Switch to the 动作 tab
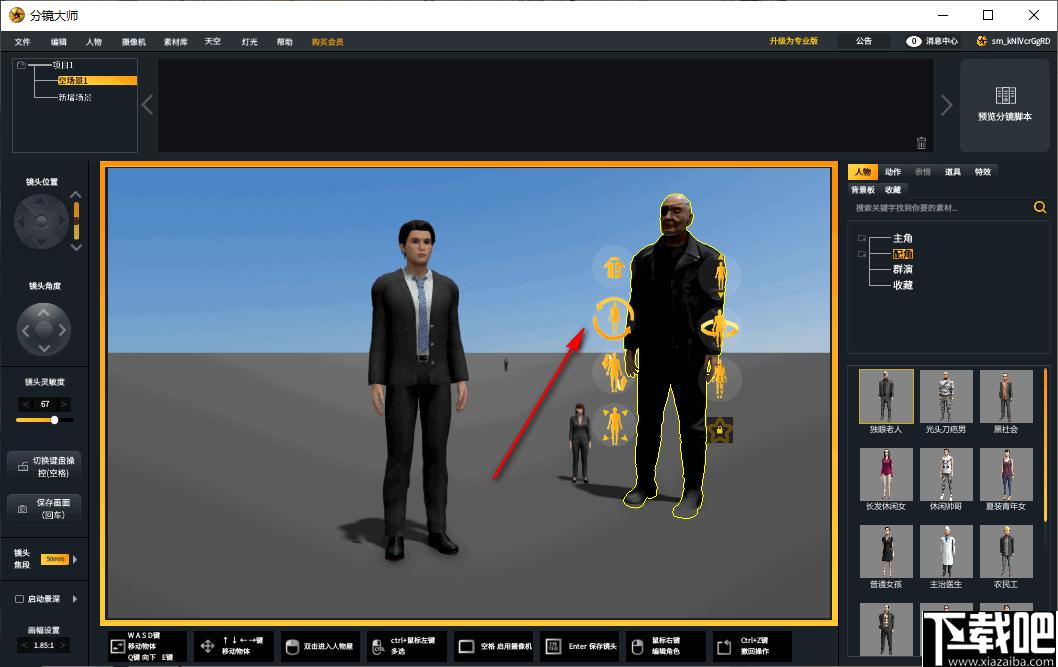Image resolution: width=1058 pixels, height=667 pixels. [893, 172]
